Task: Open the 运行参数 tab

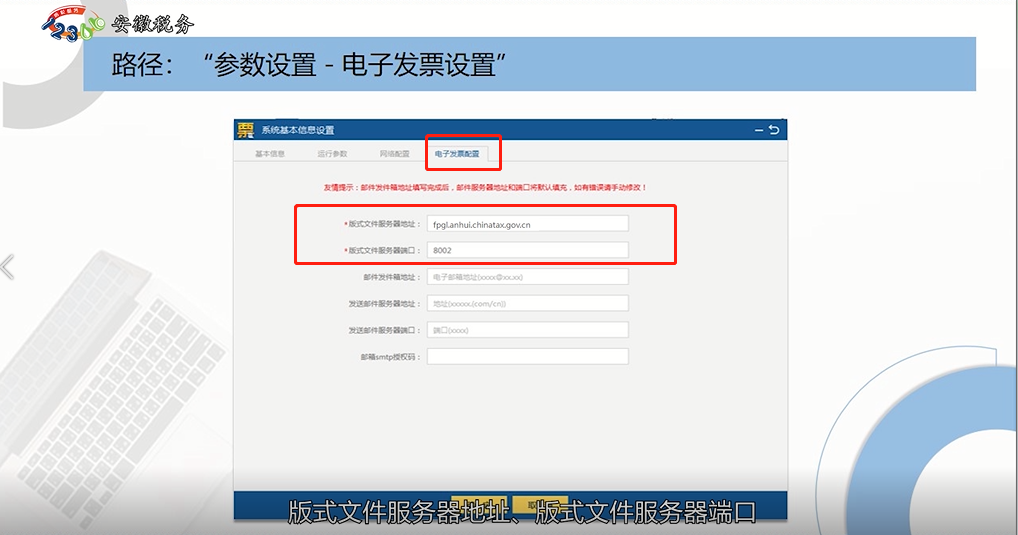Action: tap(332, 154)
